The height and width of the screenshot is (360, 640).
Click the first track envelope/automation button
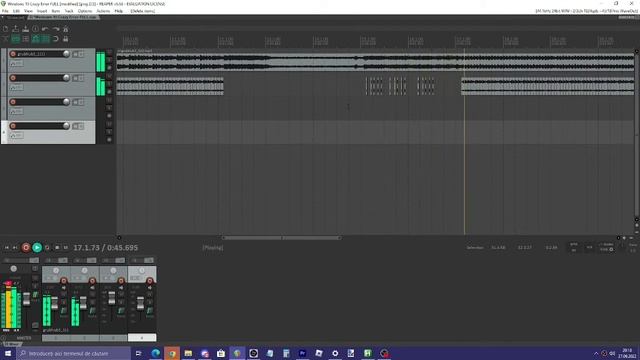(x=16, y=64)
